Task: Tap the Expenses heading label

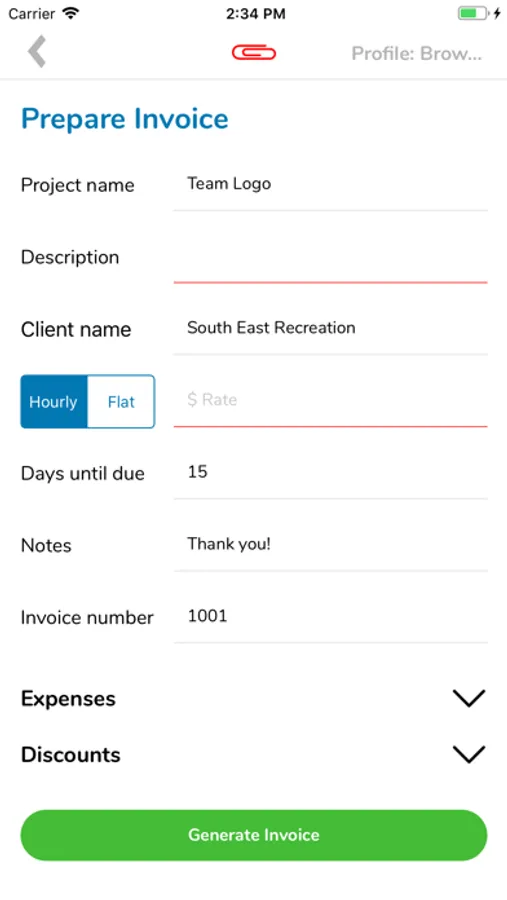Action: (x=68, y=699)
